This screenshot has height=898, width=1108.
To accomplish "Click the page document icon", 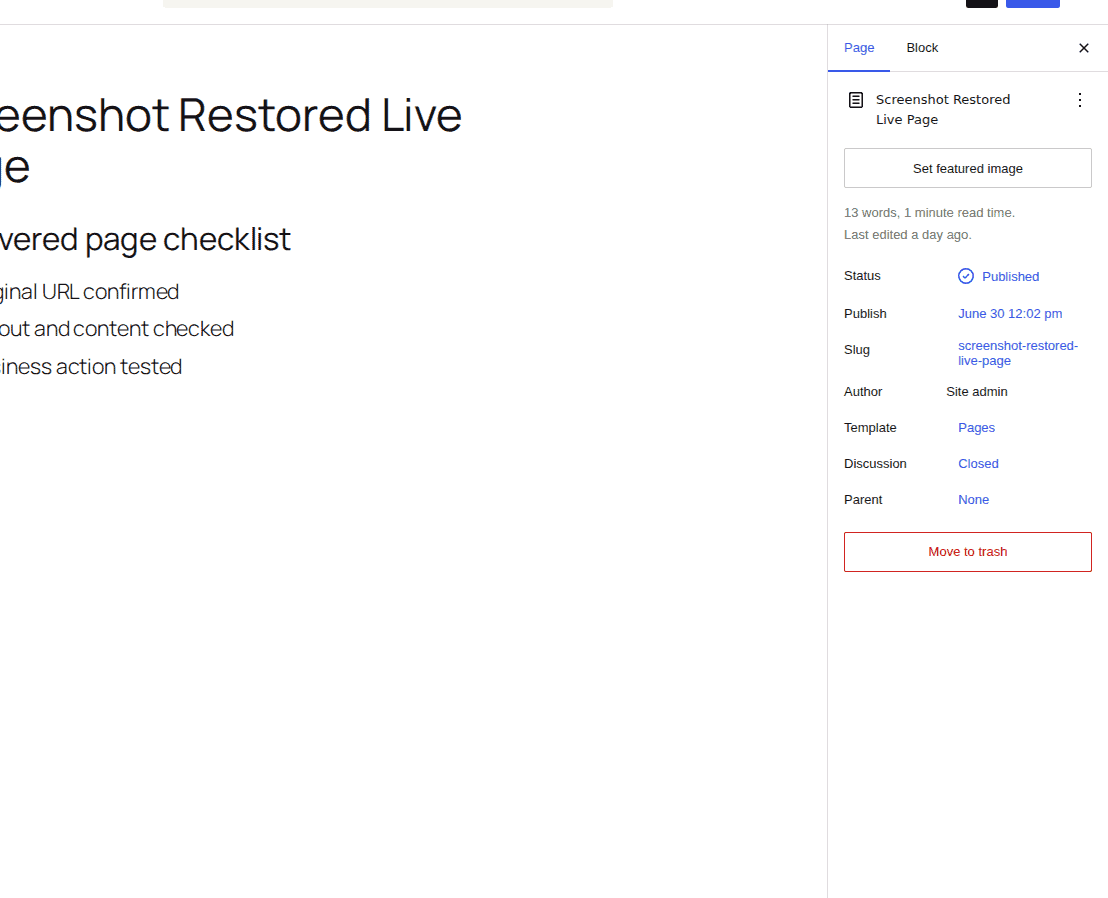I will click(855, 100).
